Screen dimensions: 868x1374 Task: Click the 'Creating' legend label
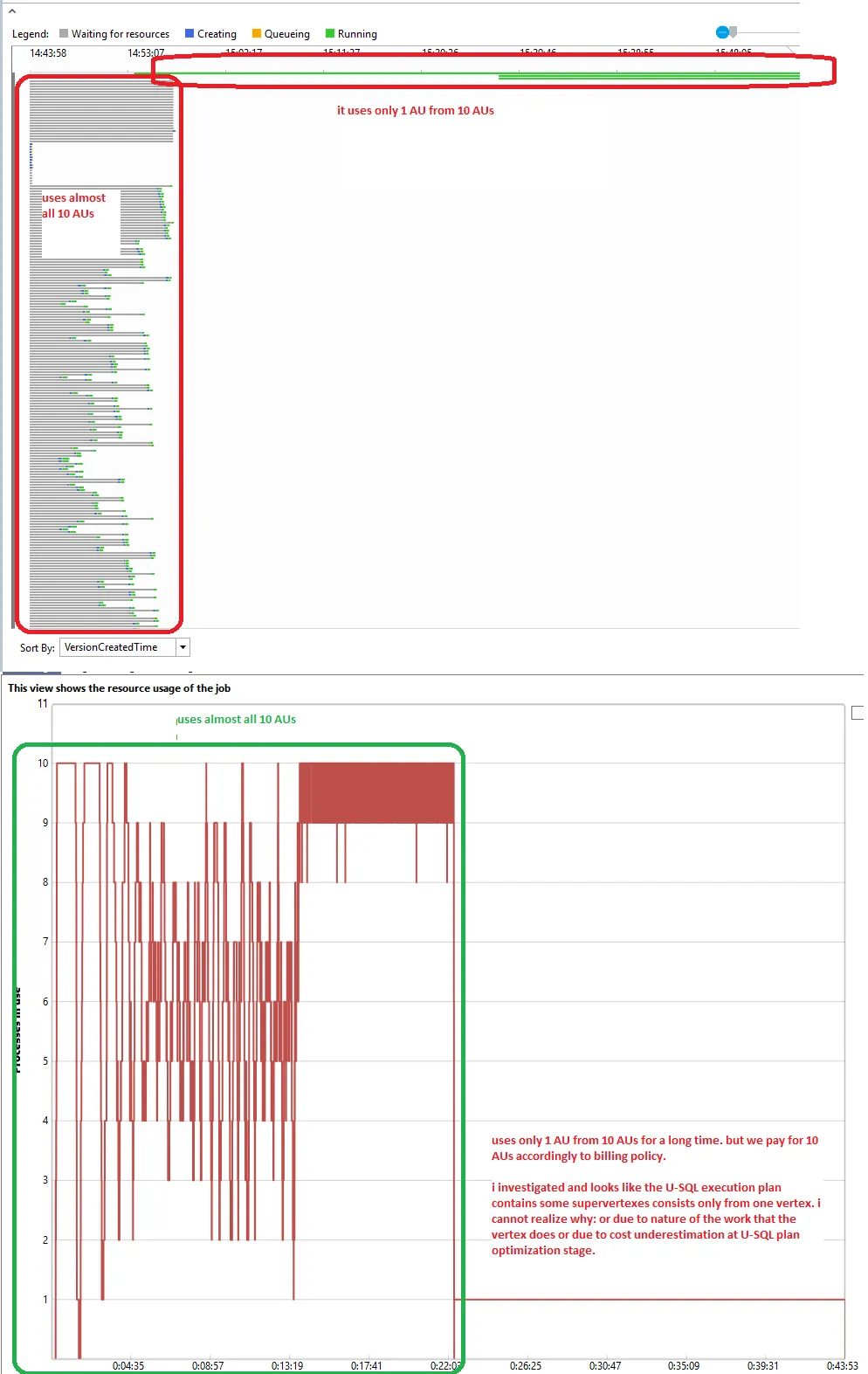(x=217, y=34)
